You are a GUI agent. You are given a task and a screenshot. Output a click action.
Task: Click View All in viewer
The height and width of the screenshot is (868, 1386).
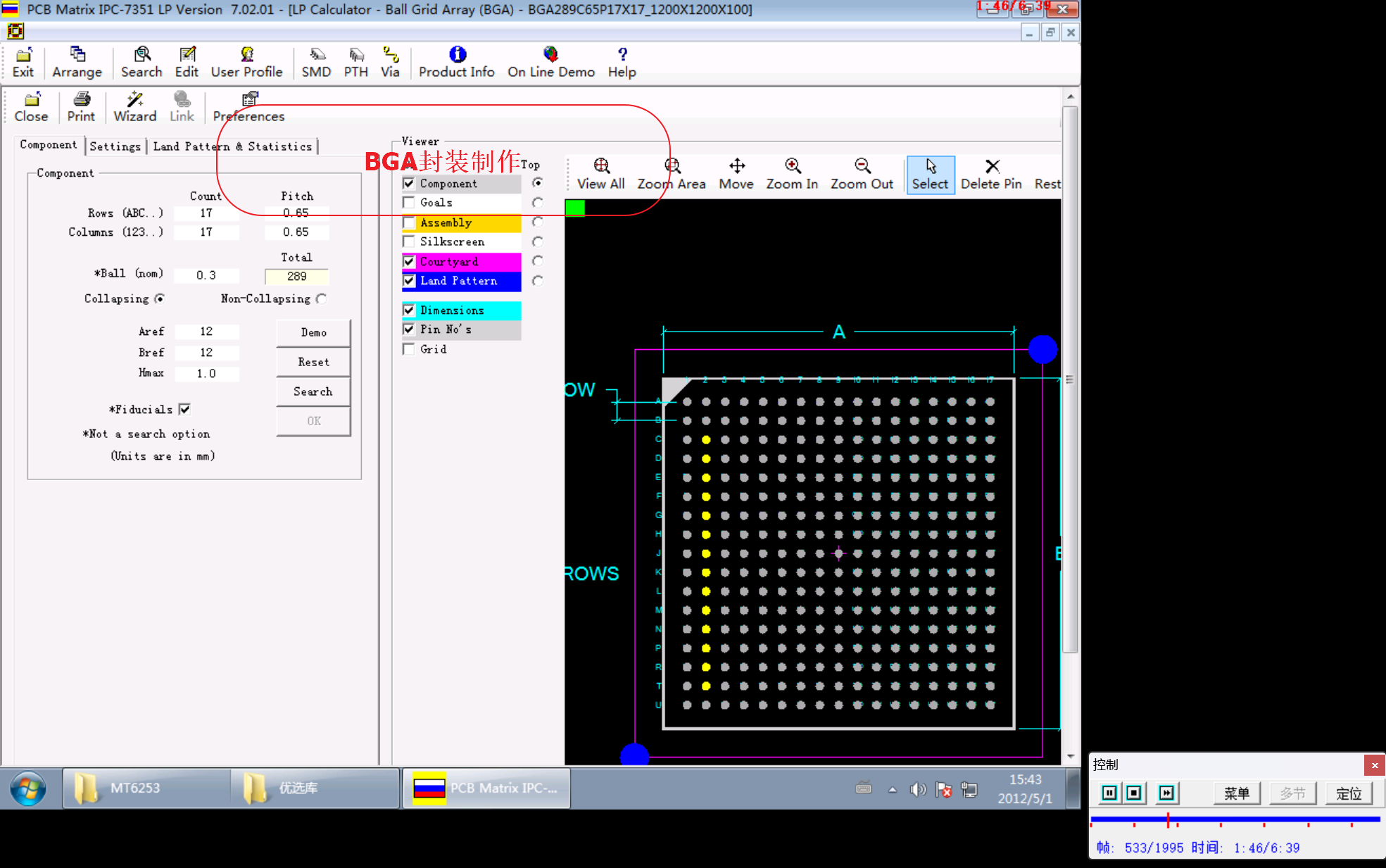601,174
